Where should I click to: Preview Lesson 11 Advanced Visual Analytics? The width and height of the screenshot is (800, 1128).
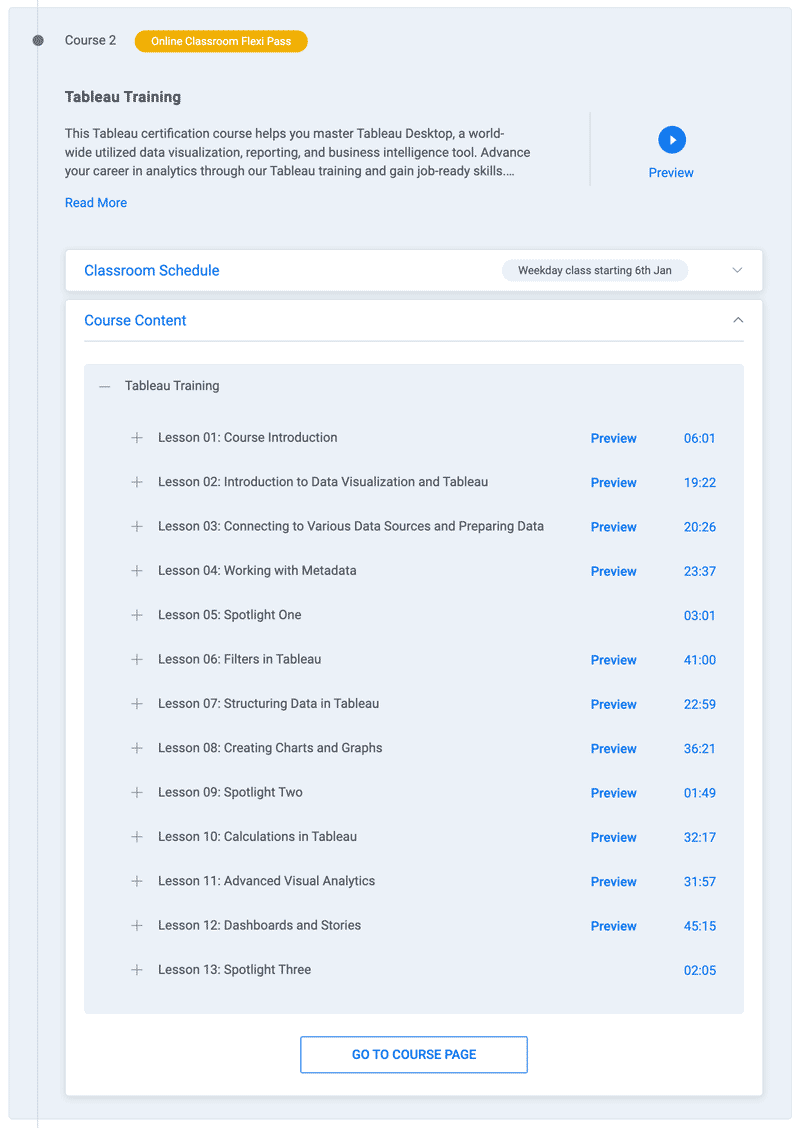coord(614,882)
